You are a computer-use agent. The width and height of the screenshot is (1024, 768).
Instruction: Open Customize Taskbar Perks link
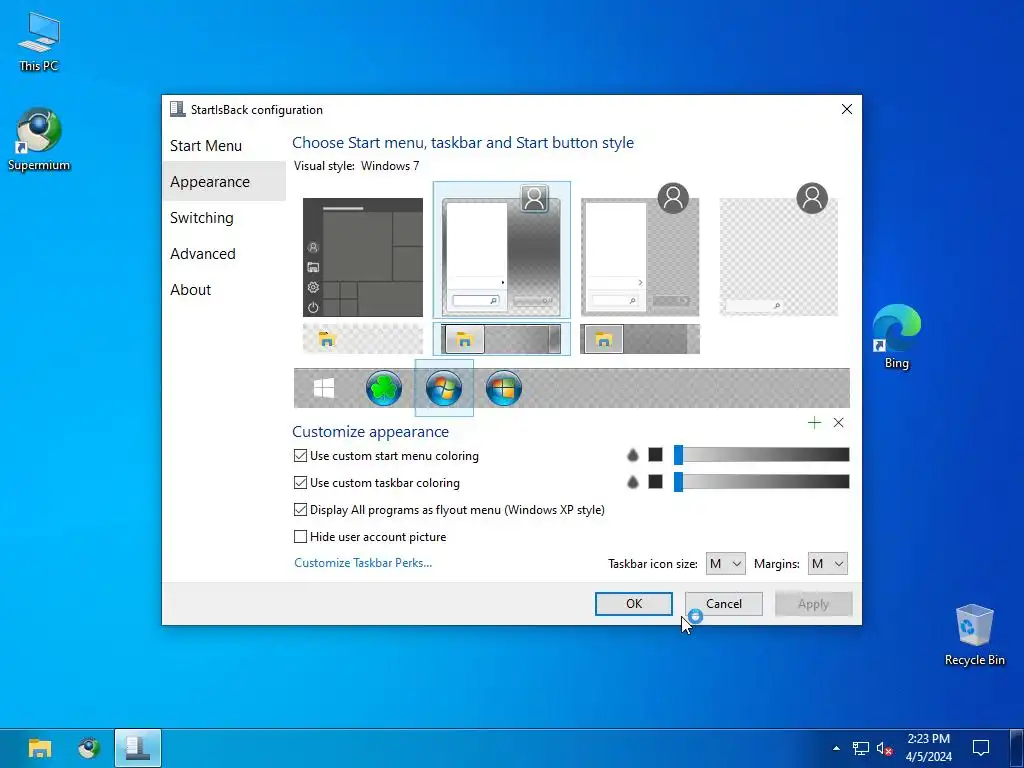pos(363,562)
